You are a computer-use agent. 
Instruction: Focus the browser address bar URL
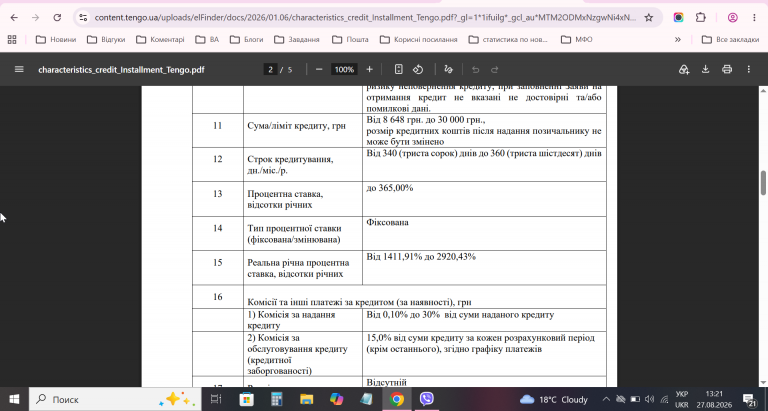(x=365, y=18)
